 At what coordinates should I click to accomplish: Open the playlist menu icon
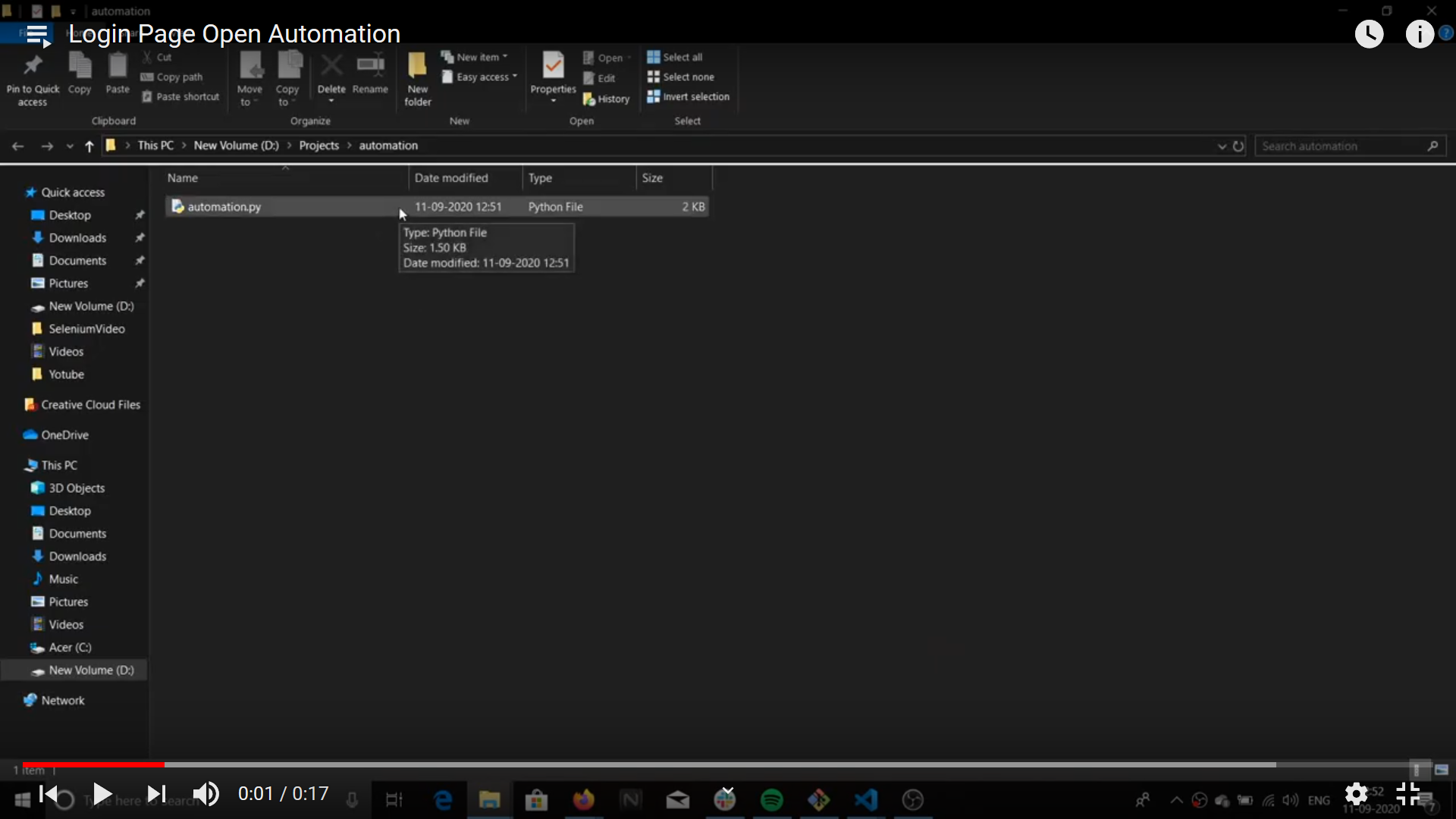tap(37, 35)
